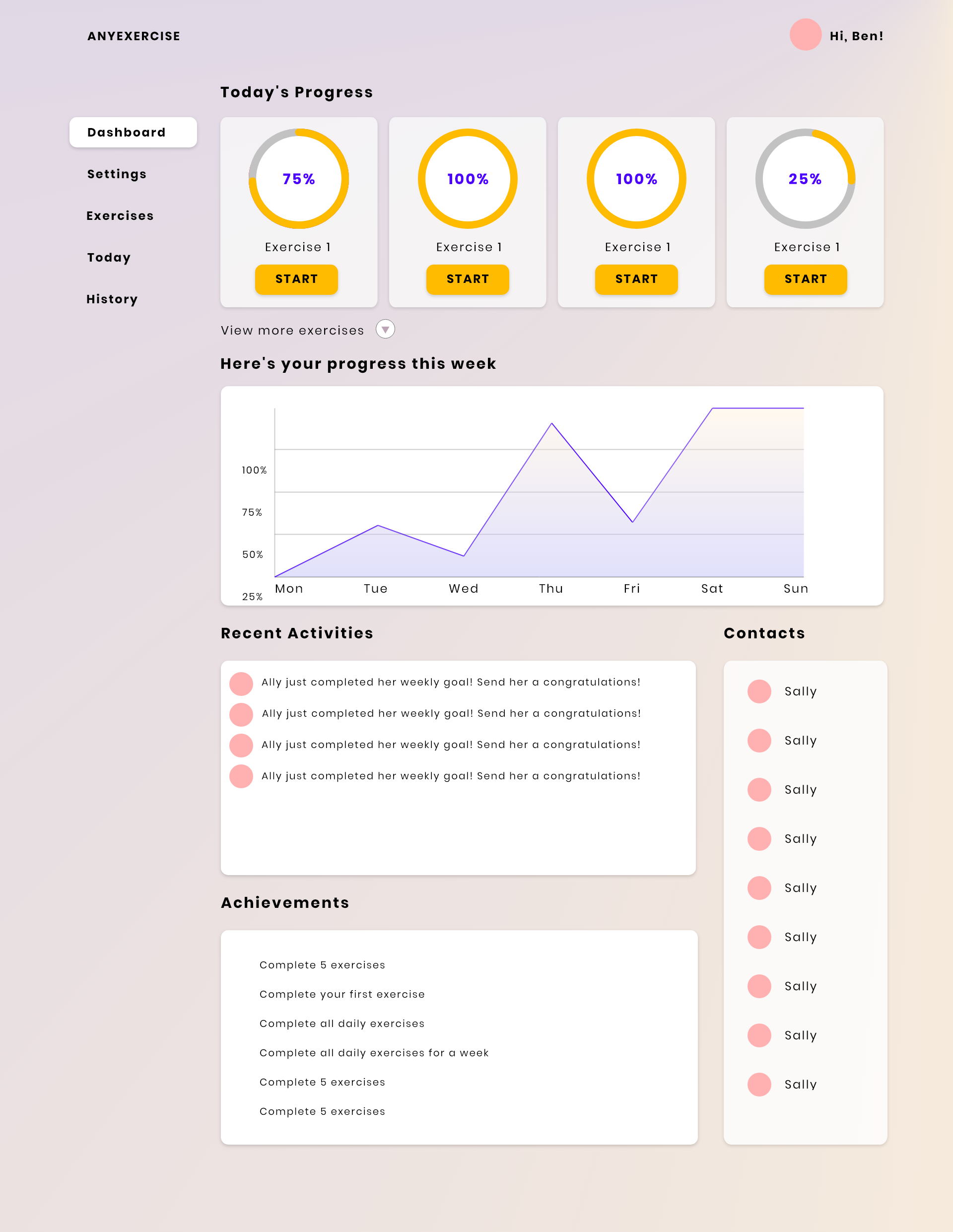953x1232 pixels.
Task: Click the Mon label on chart
Action: (289, 589)
